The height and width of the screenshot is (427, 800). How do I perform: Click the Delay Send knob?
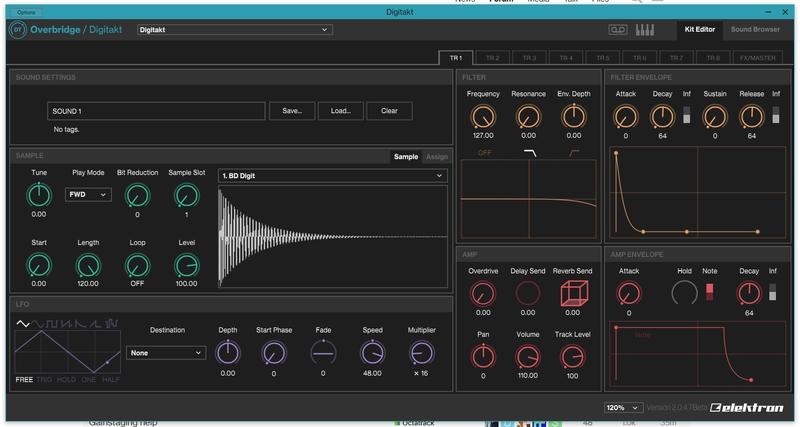pyautogui.click(x=528, y=294)
